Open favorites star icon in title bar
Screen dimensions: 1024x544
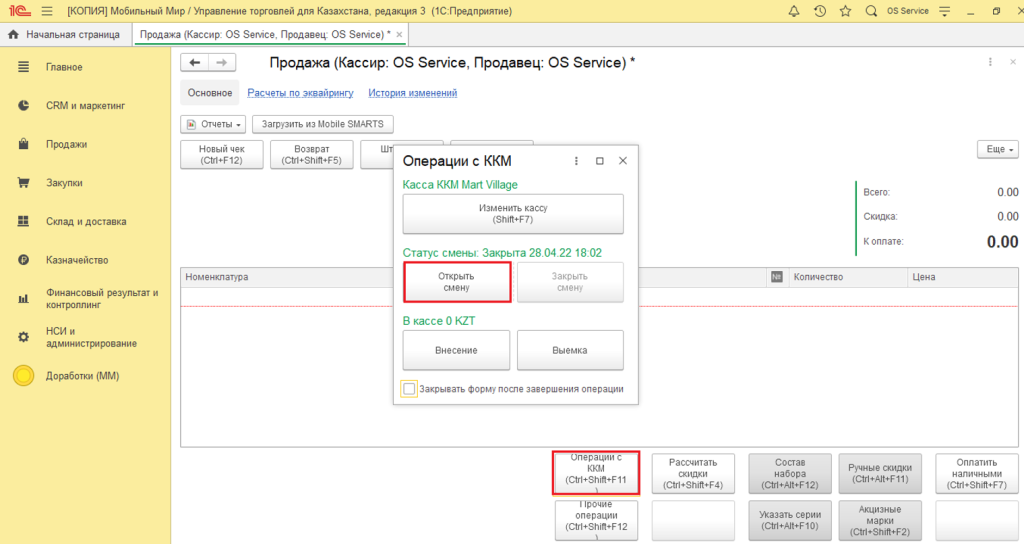[846, 11]
